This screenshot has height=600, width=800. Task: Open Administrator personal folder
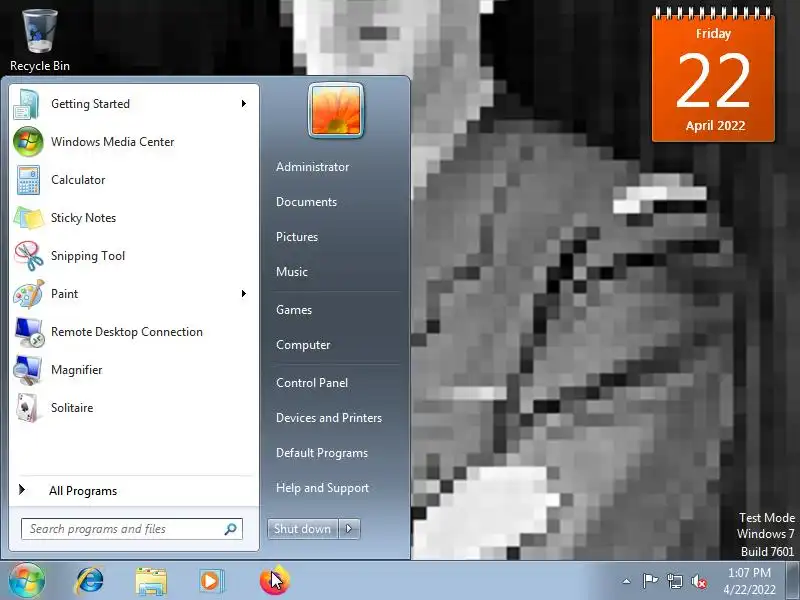(312, 167)
